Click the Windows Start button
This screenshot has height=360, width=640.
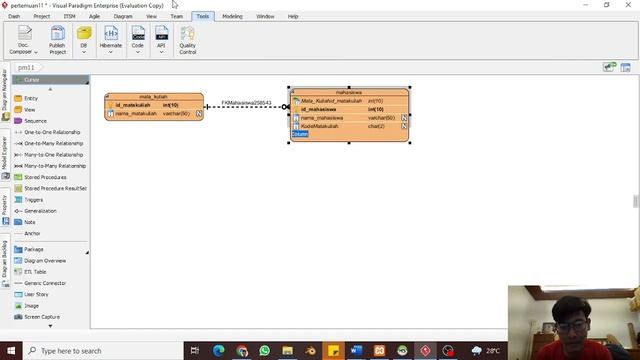click(11, 351)
